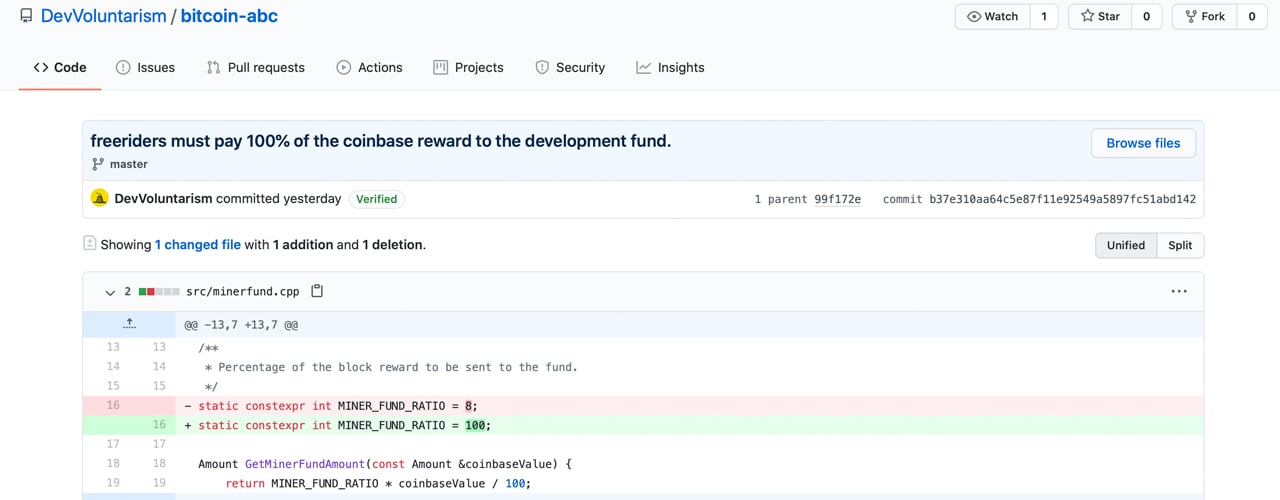This screenshot has height=500, width=1280.
Task: Fork the repository
Action: click(1205, 16)
